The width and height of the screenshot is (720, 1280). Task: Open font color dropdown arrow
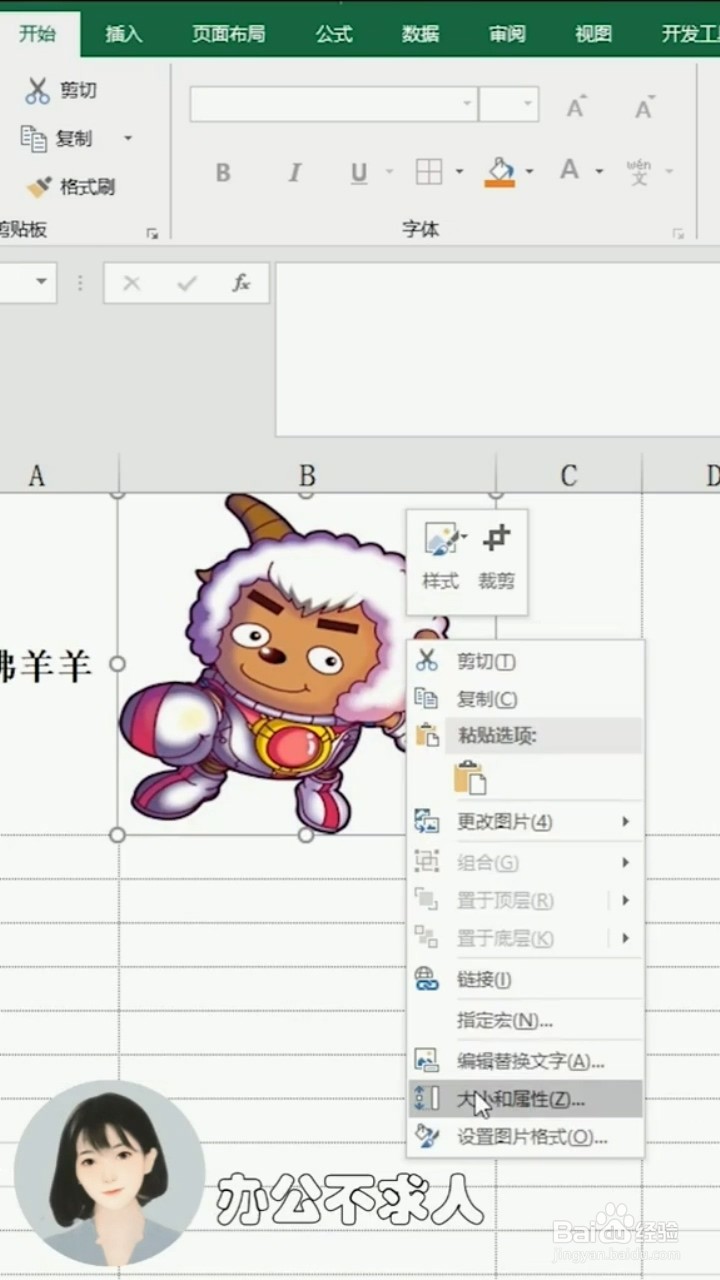[x=599, y=172]
